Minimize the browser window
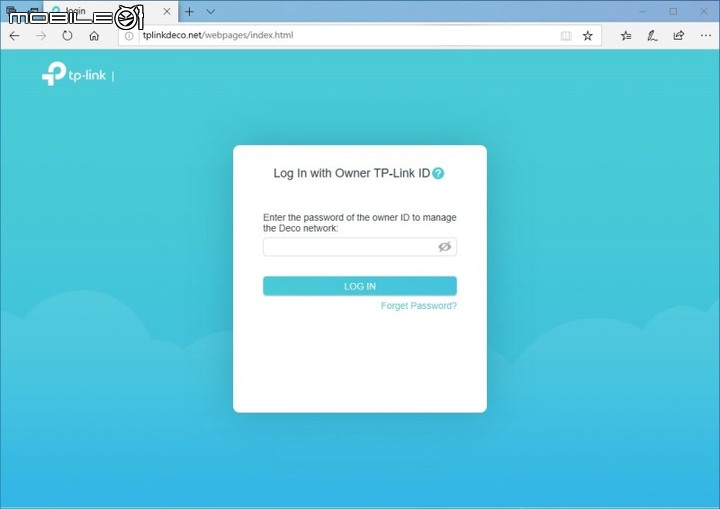Viewport: 720px width, 509px height. pyautogui.click(x=642, y=11)
